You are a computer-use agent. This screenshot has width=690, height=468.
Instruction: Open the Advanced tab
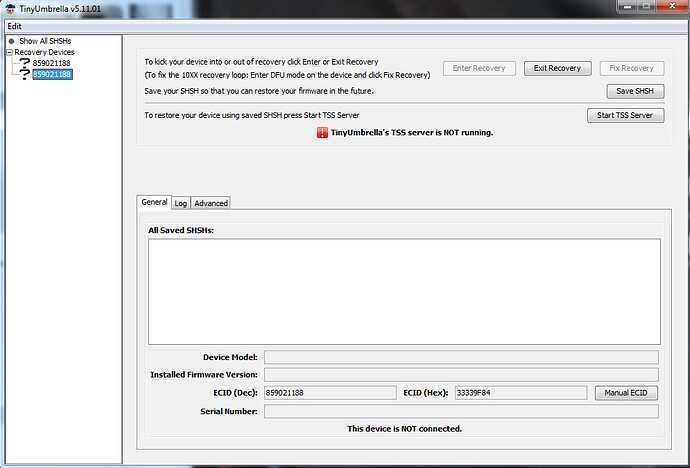pos(211,203)
